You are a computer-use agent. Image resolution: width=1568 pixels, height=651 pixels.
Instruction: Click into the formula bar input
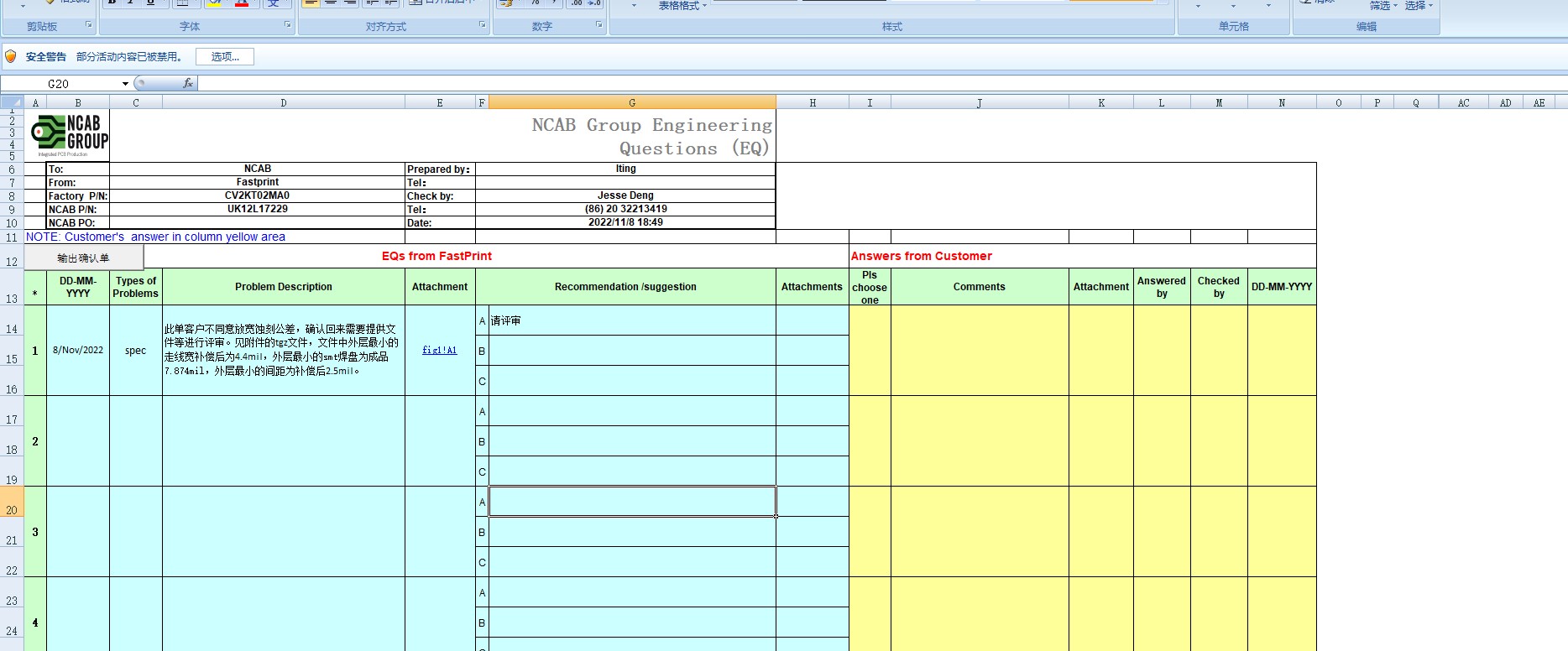coord(881,83)
